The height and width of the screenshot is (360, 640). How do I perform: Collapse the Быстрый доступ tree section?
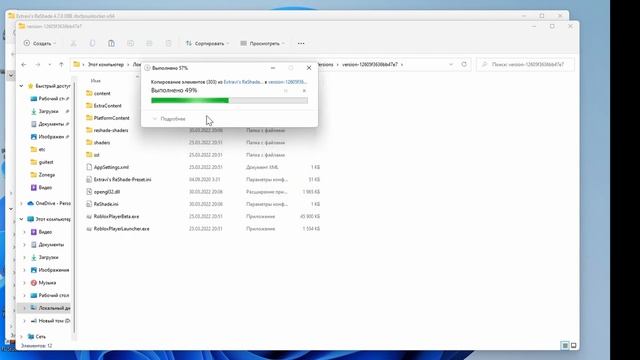[x=21, y=86]
